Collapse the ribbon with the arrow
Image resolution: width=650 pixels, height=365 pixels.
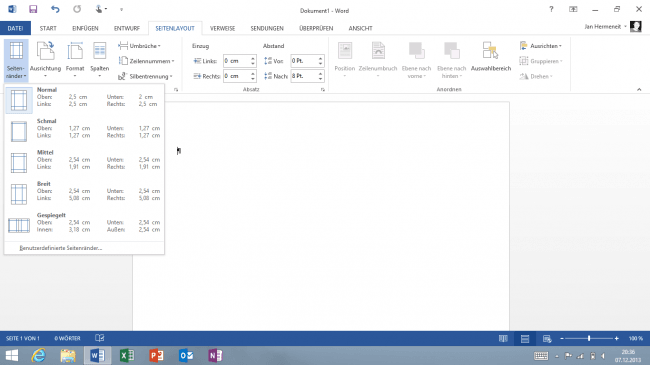tap(639, 89)
